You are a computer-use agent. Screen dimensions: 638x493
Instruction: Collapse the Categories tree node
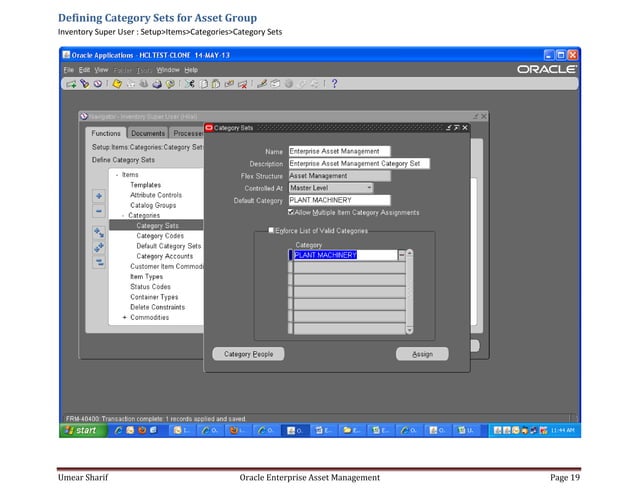coord(124,216)
